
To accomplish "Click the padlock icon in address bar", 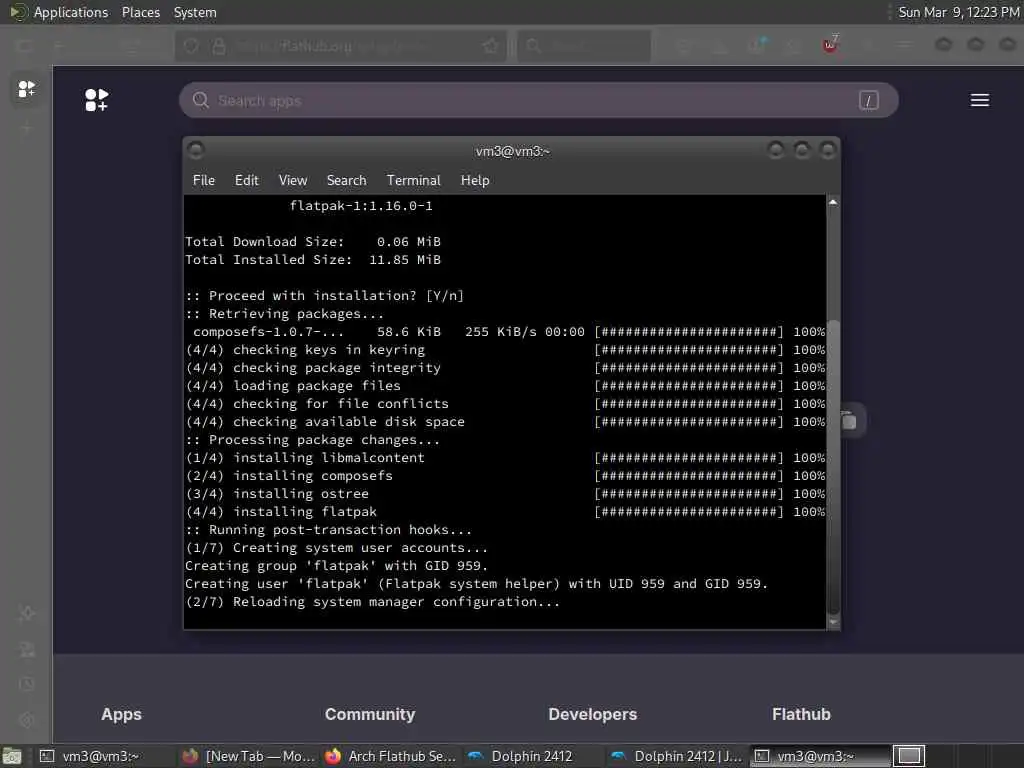I will click(x=219, y=46).
